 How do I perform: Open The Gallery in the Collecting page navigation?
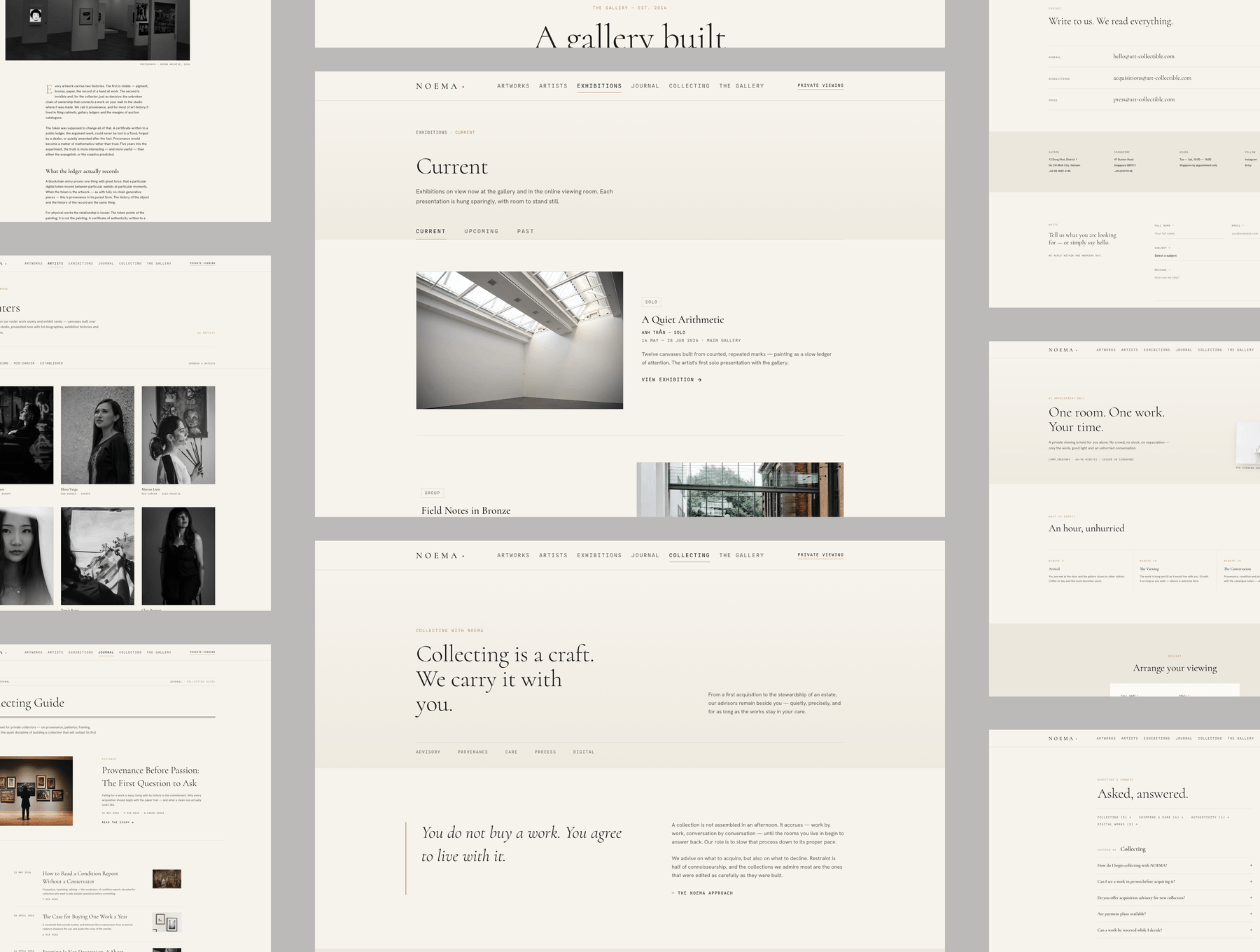[x=741, y=555]
